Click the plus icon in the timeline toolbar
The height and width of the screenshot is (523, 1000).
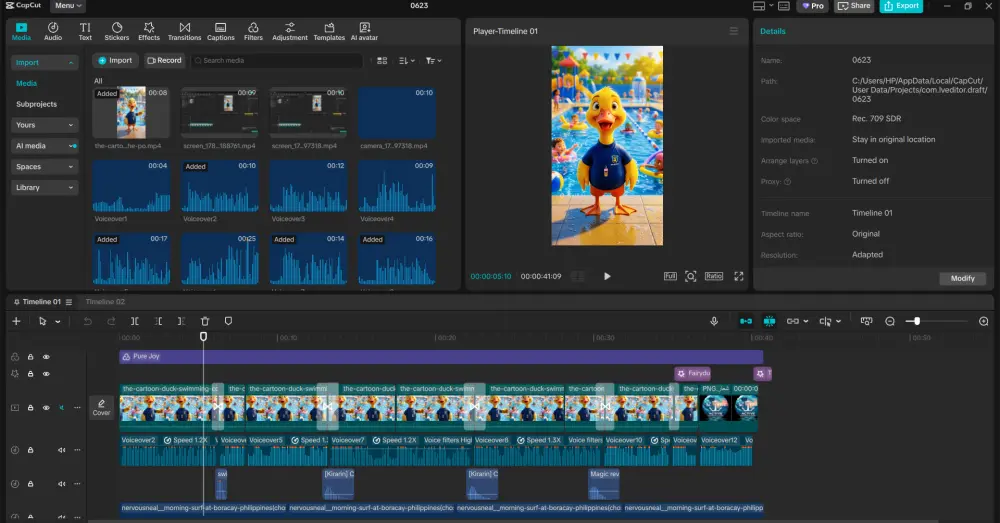pyautogui.click(x=16, y=321)
